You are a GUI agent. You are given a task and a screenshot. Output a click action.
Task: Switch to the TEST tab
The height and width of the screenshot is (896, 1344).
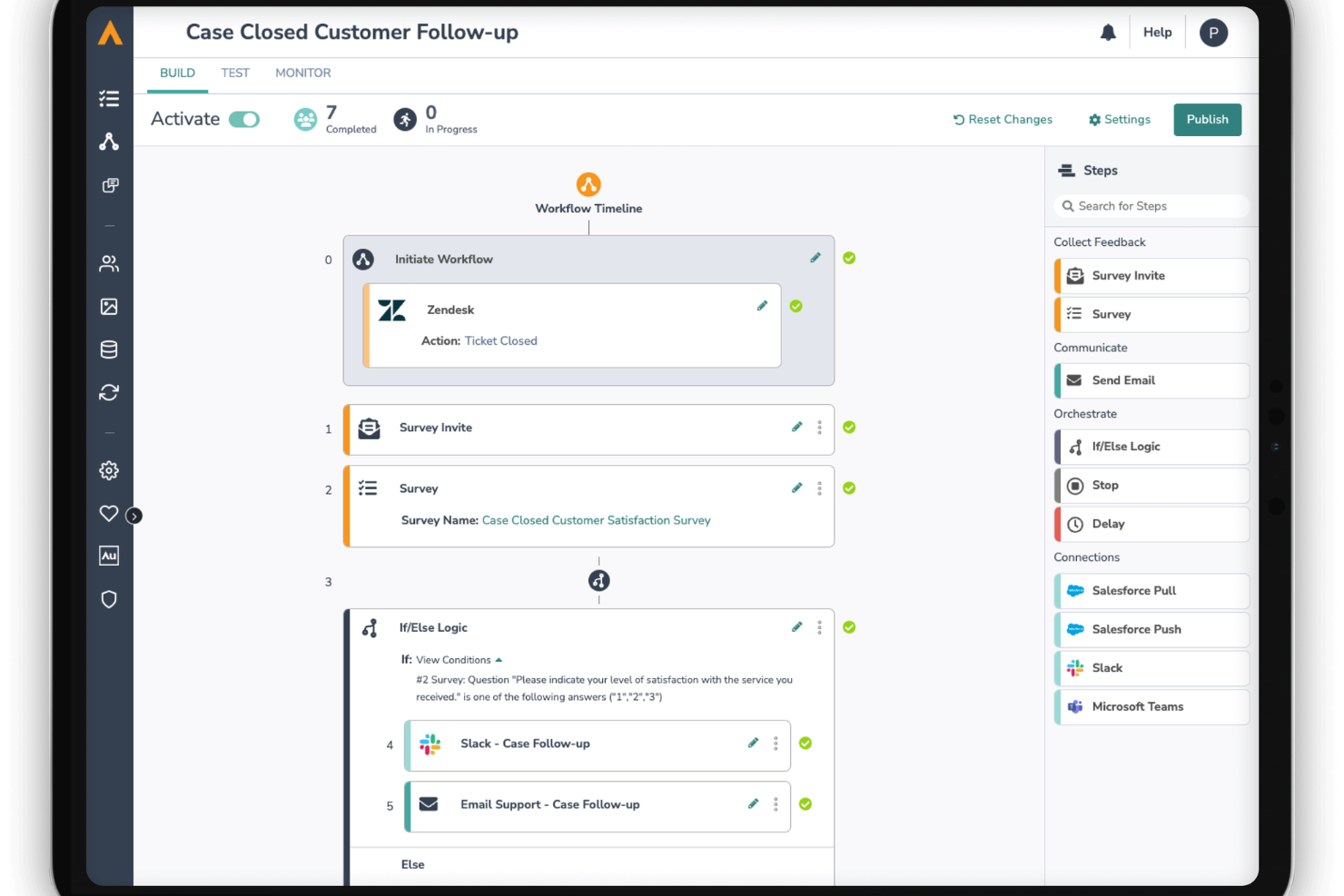coord(234,73)
